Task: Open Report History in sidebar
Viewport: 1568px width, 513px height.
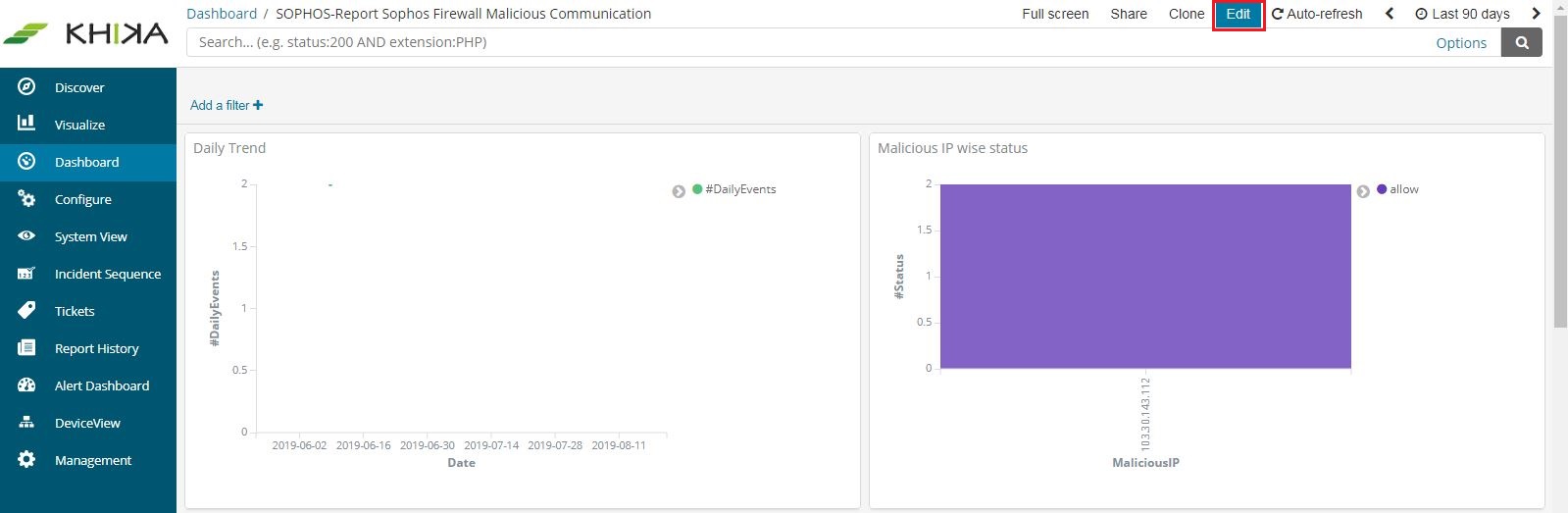Action: click(x=97, y=348)
